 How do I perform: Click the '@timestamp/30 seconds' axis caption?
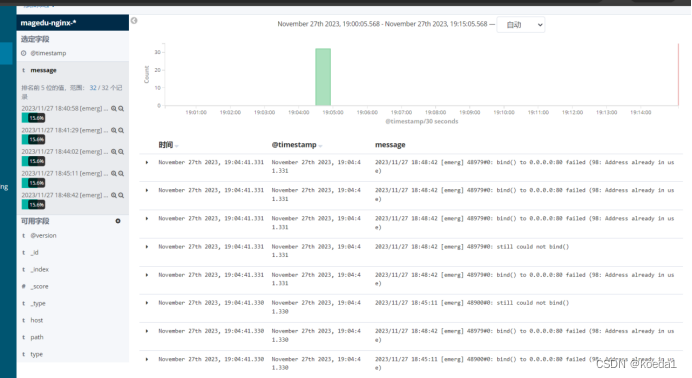coord(422,121)
